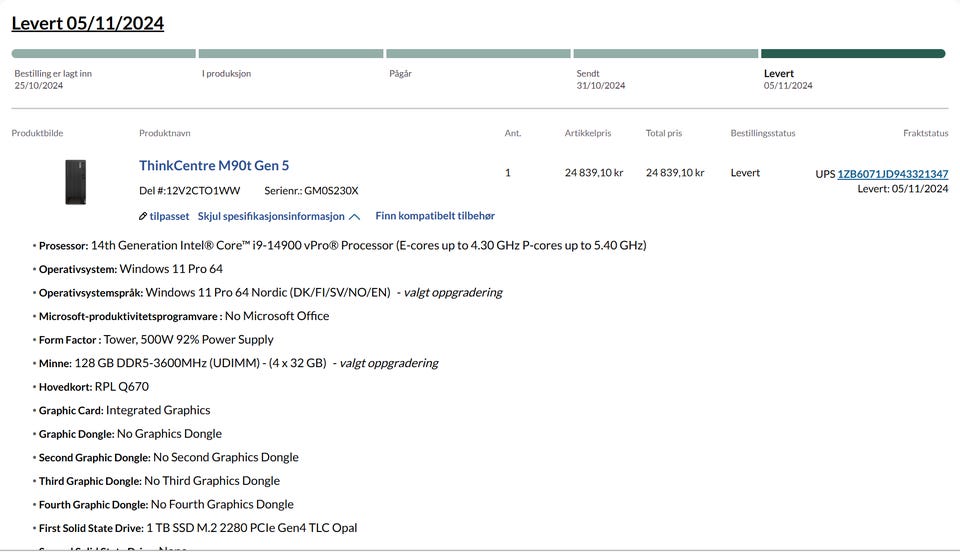Viewport: 960px width, 552px height.
Task: Click the Produktnavn column header
Action: (x=164, y=133)
